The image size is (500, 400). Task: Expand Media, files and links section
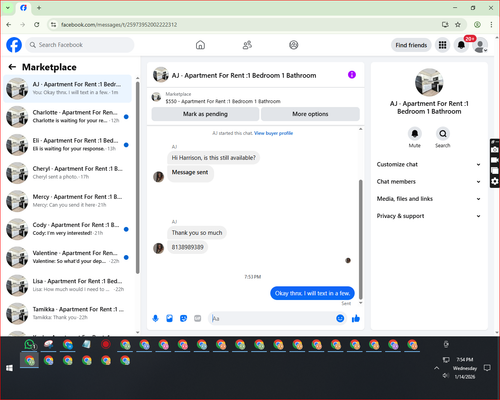click(429, 199)
